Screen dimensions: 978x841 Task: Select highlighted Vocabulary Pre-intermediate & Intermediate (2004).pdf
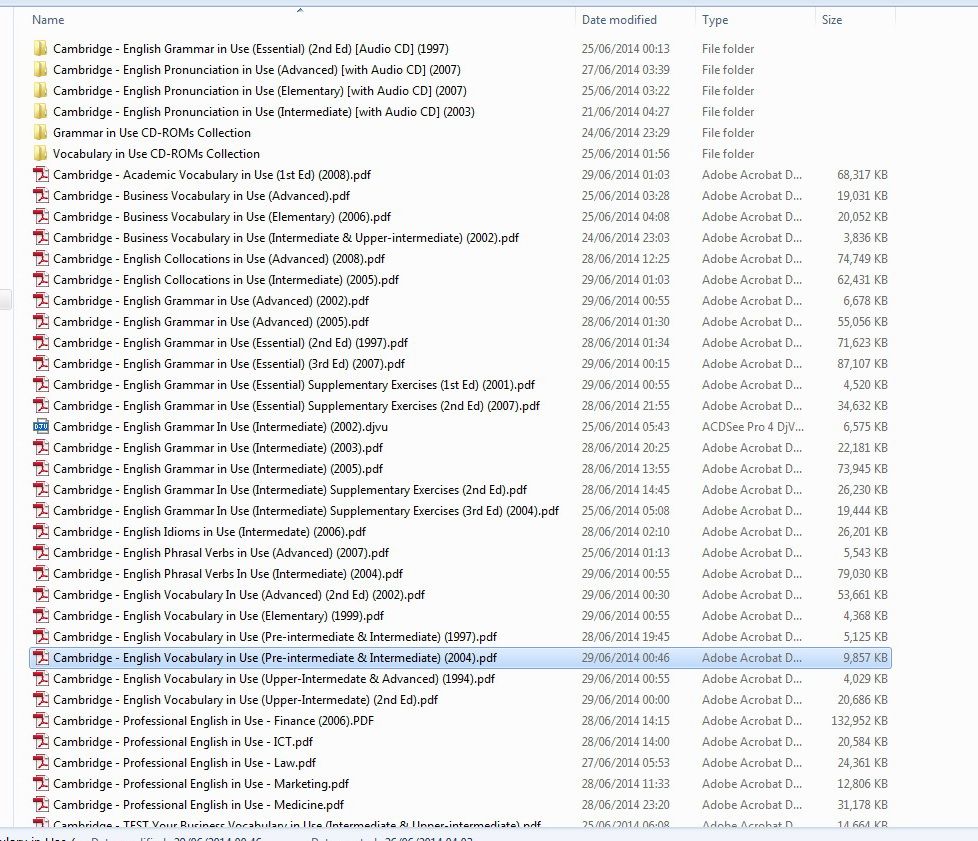(x=275, y=658)
